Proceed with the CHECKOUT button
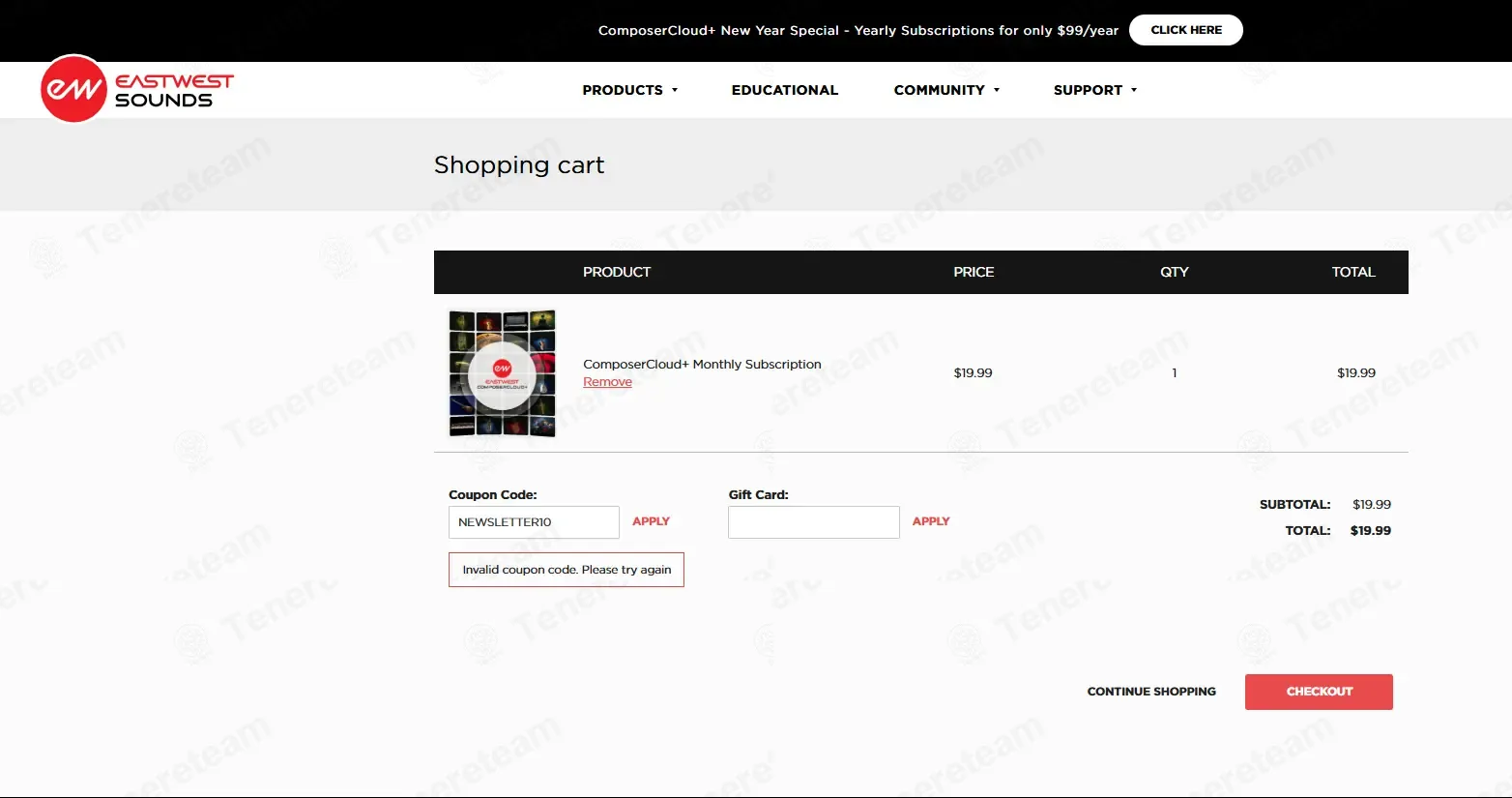The height and width of the screenshot is (798, 1512). pos(1319,692)
